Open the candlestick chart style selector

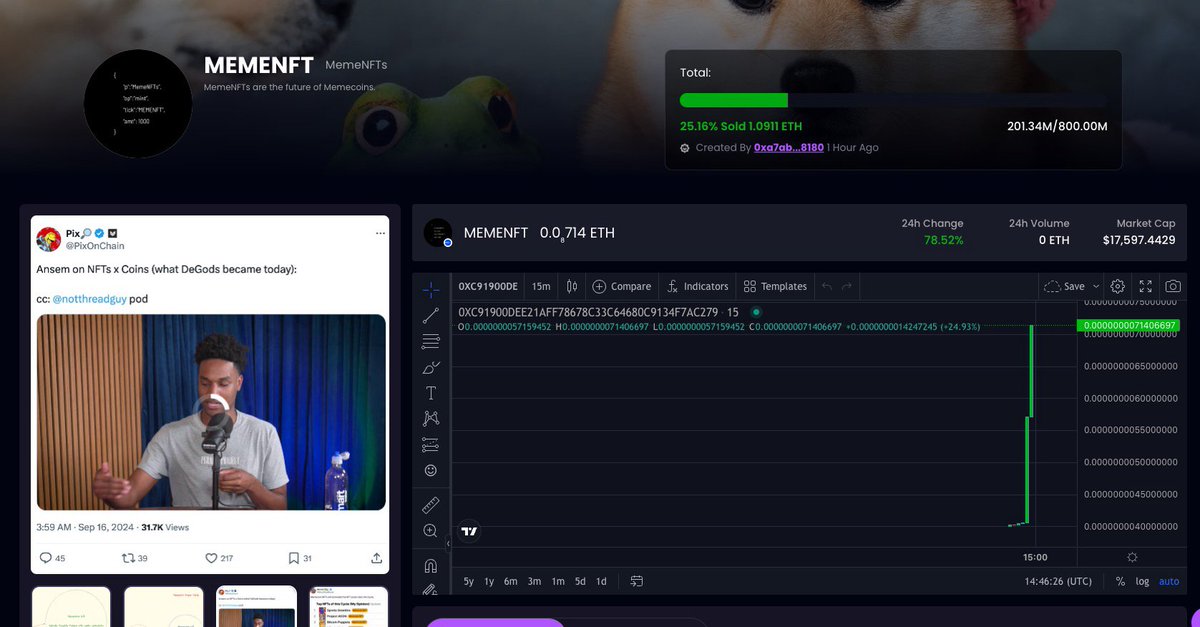point(572,286)
